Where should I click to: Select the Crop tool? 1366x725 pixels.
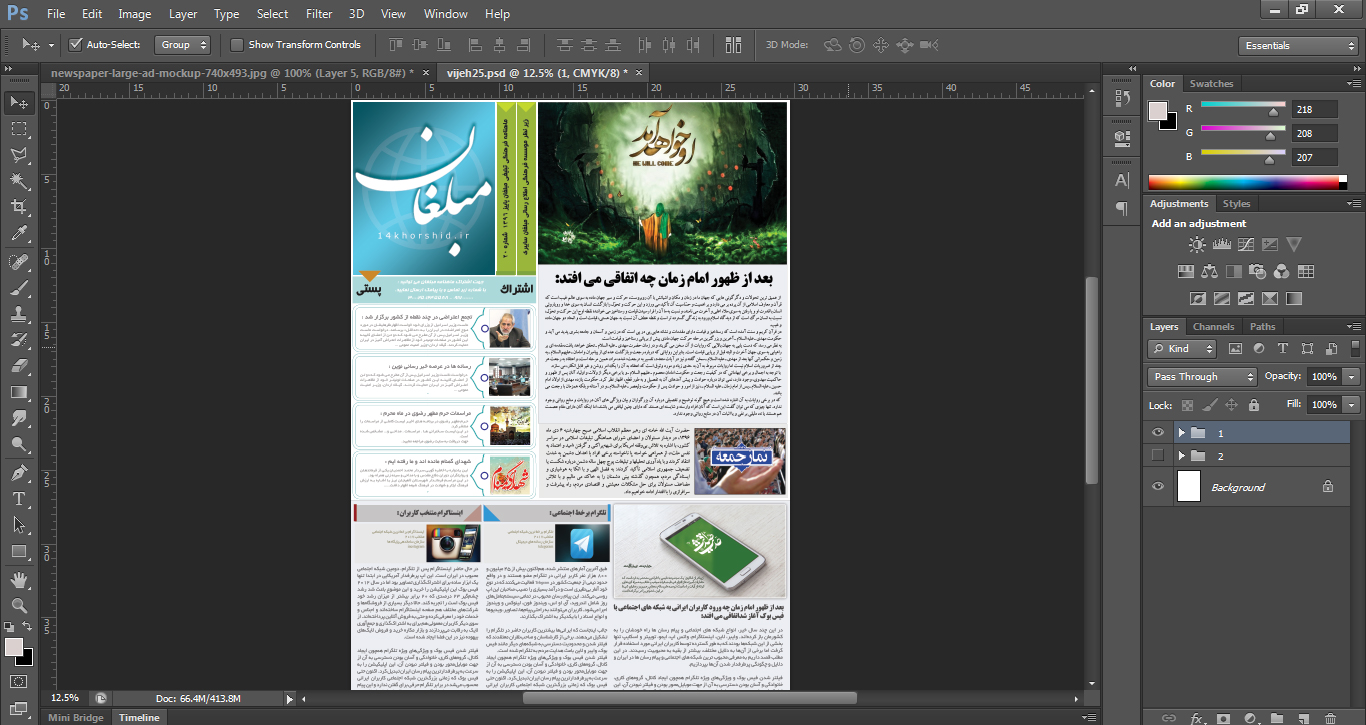point(19,207)
